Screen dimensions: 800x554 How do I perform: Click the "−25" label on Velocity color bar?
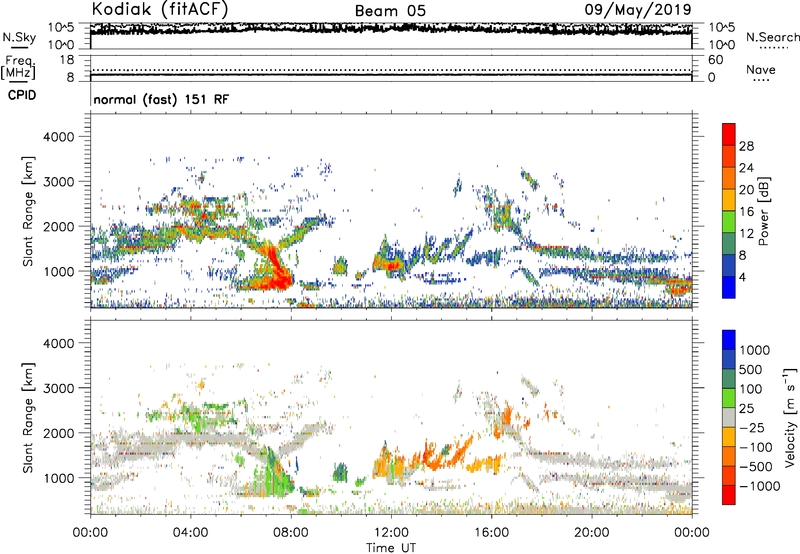(752, 427)
